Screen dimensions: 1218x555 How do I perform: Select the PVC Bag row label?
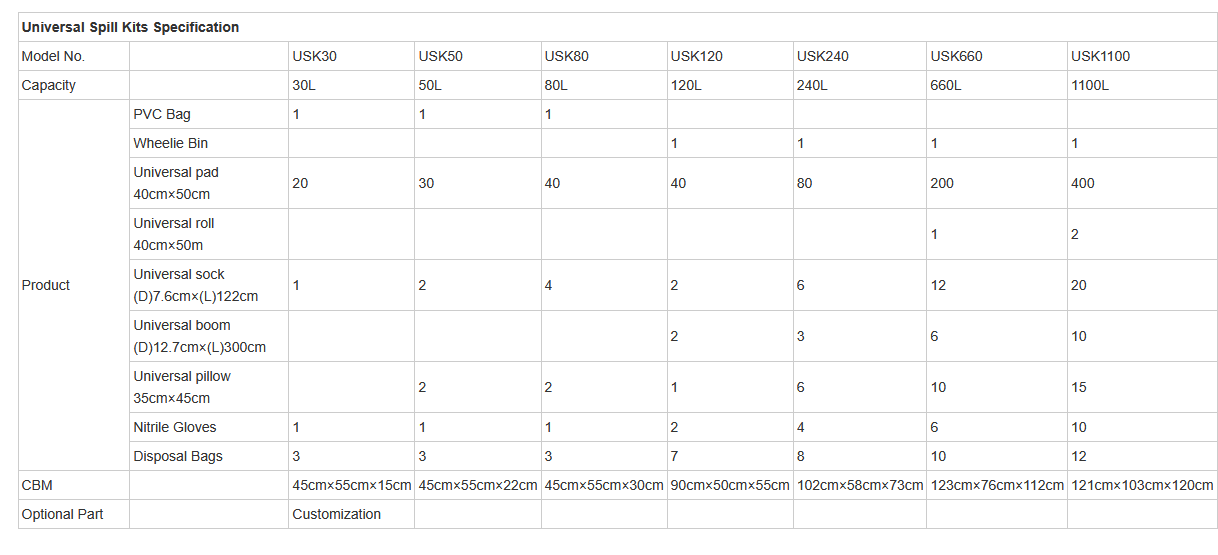(162, 114)
